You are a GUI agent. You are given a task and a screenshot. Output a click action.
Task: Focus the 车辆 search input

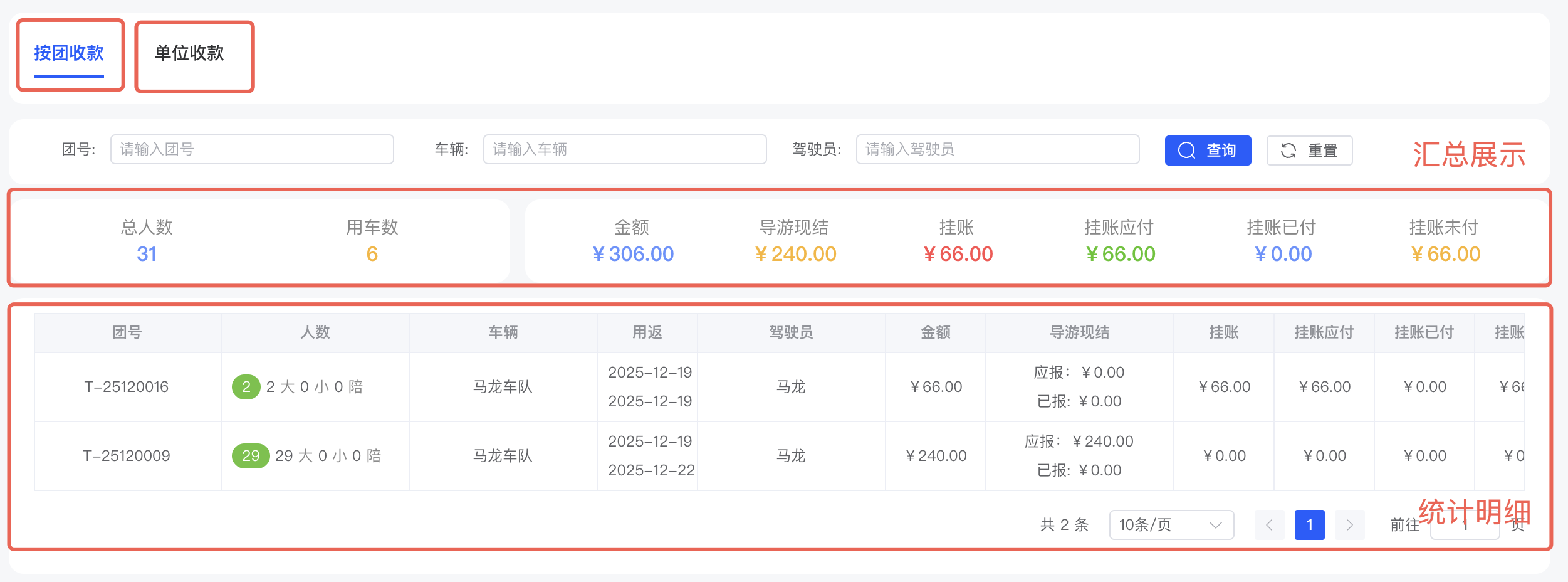coord(624,149)
